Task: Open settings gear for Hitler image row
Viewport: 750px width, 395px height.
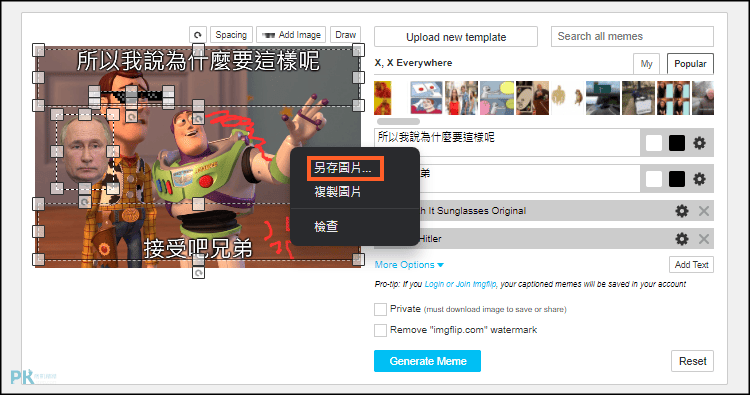Action: click(x=682, y=239)
